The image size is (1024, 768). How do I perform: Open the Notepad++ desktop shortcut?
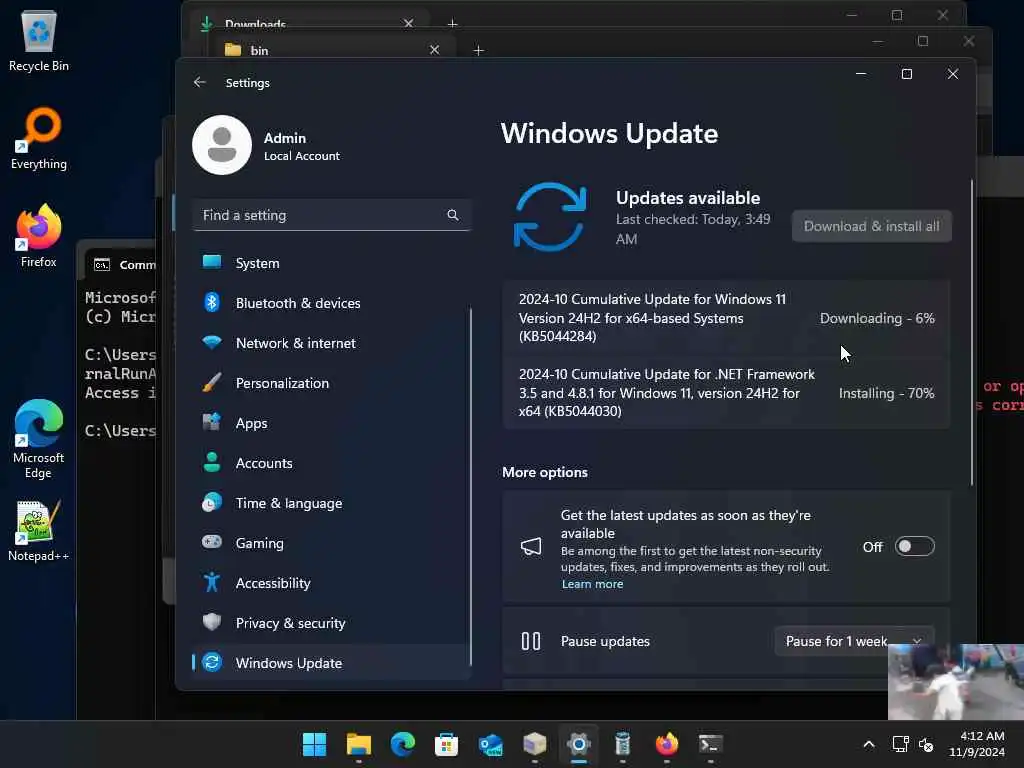[x=39, y=530]
